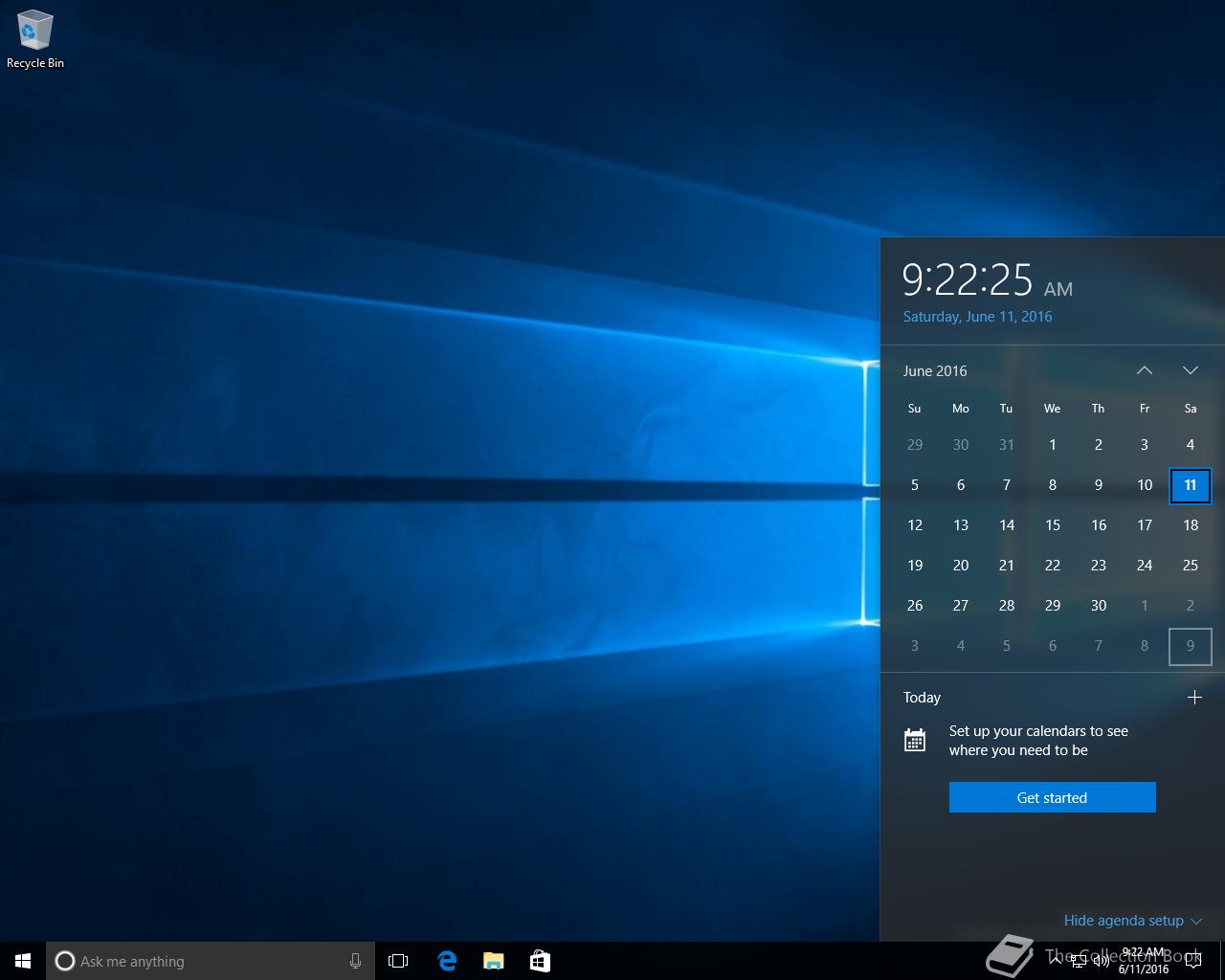Select June 16 in the calendar
This screenshot has width=1225, height=980.
[x=1099, y=525]
